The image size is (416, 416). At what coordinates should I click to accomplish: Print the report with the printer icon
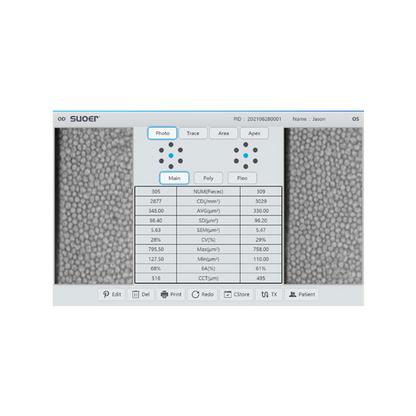click(x=171, y=294)
